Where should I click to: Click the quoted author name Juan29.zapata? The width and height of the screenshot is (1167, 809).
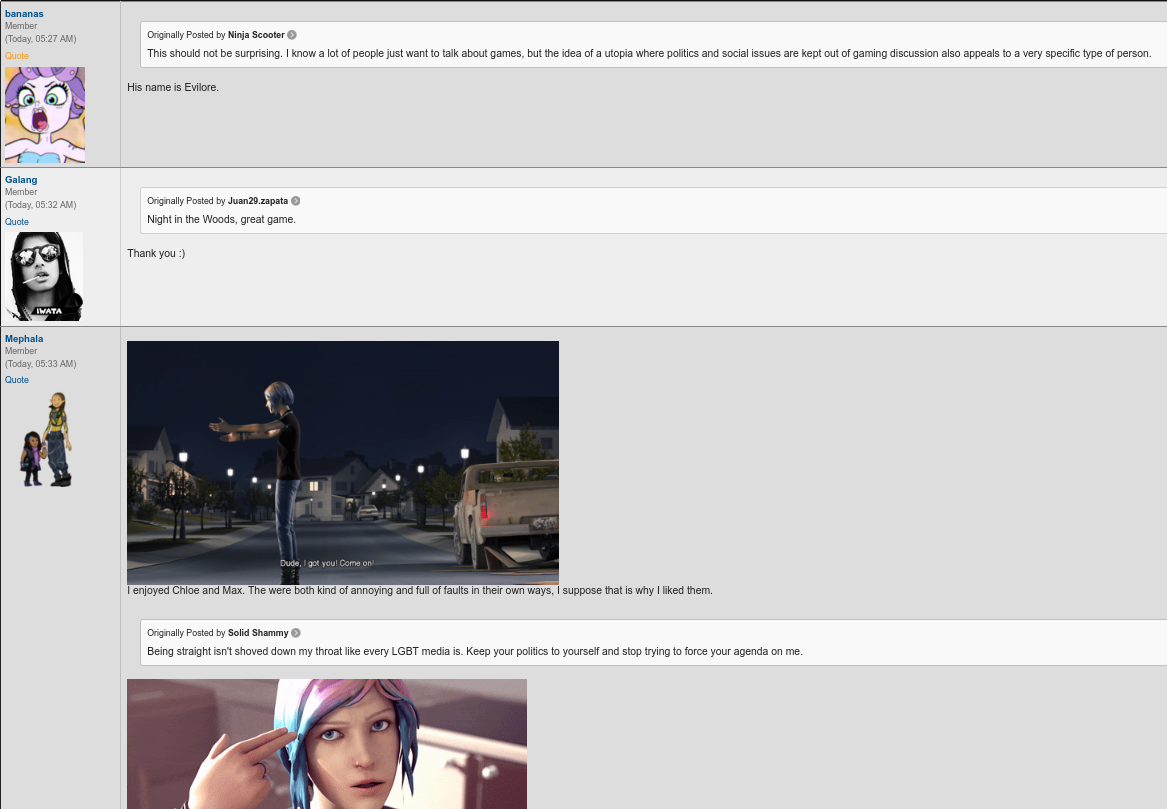point(258,201)
